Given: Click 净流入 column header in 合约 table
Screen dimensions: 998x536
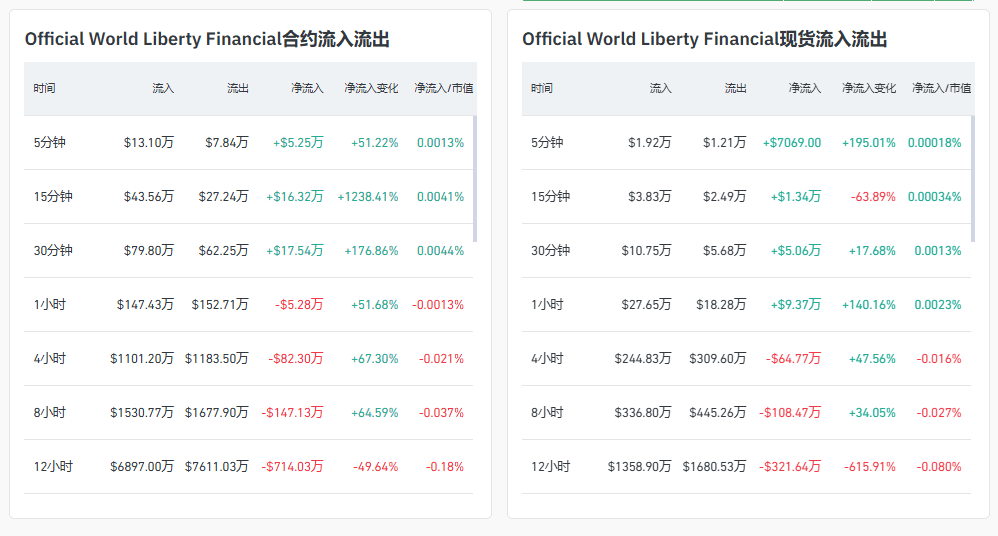Looking at the screenshot, I should [307, 88].
